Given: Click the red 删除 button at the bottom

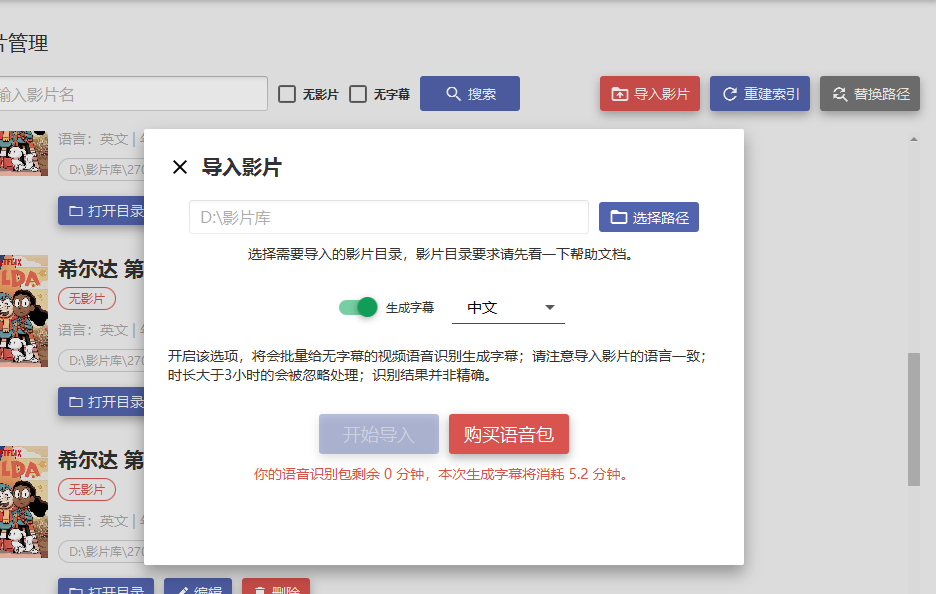Looking at the screenshot, I should (276, 586).
